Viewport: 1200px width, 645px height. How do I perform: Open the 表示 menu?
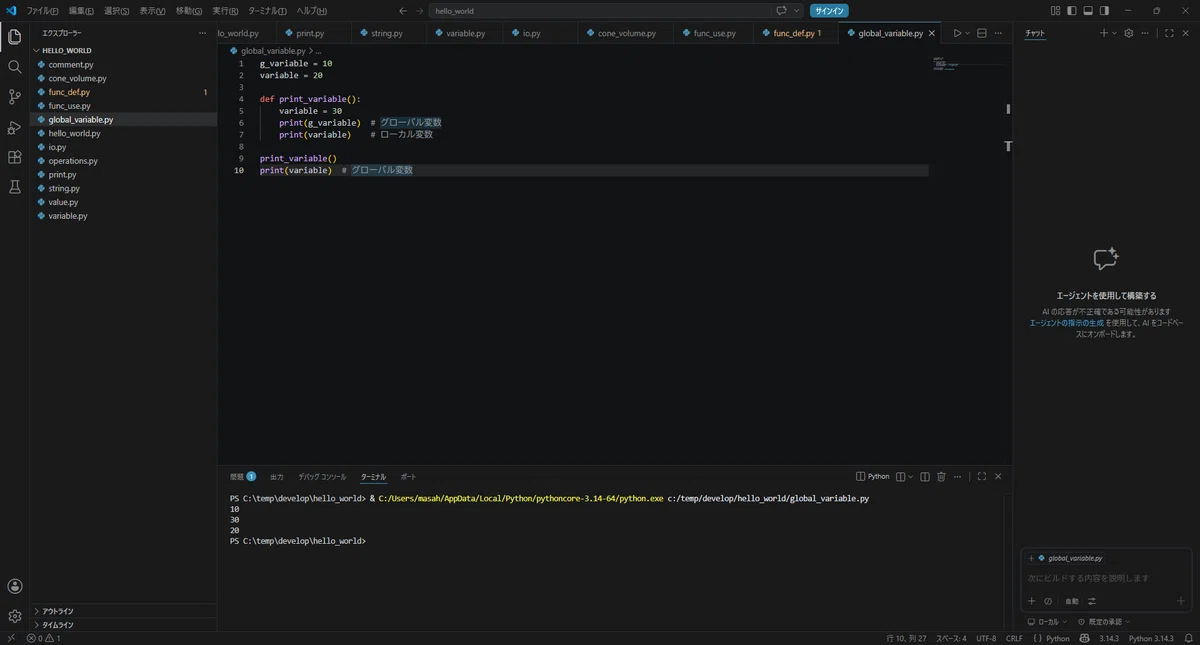pyautogui.click(x=153, y=11)
